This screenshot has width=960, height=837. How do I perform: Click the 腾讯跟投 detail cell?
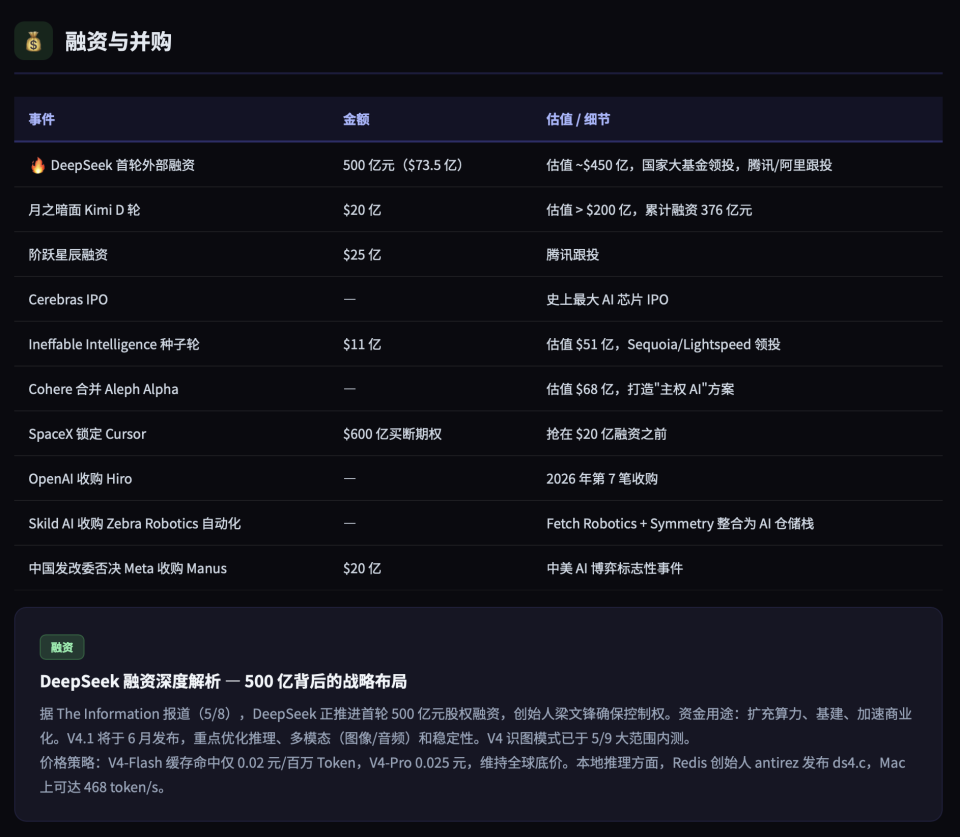[572, 255]
